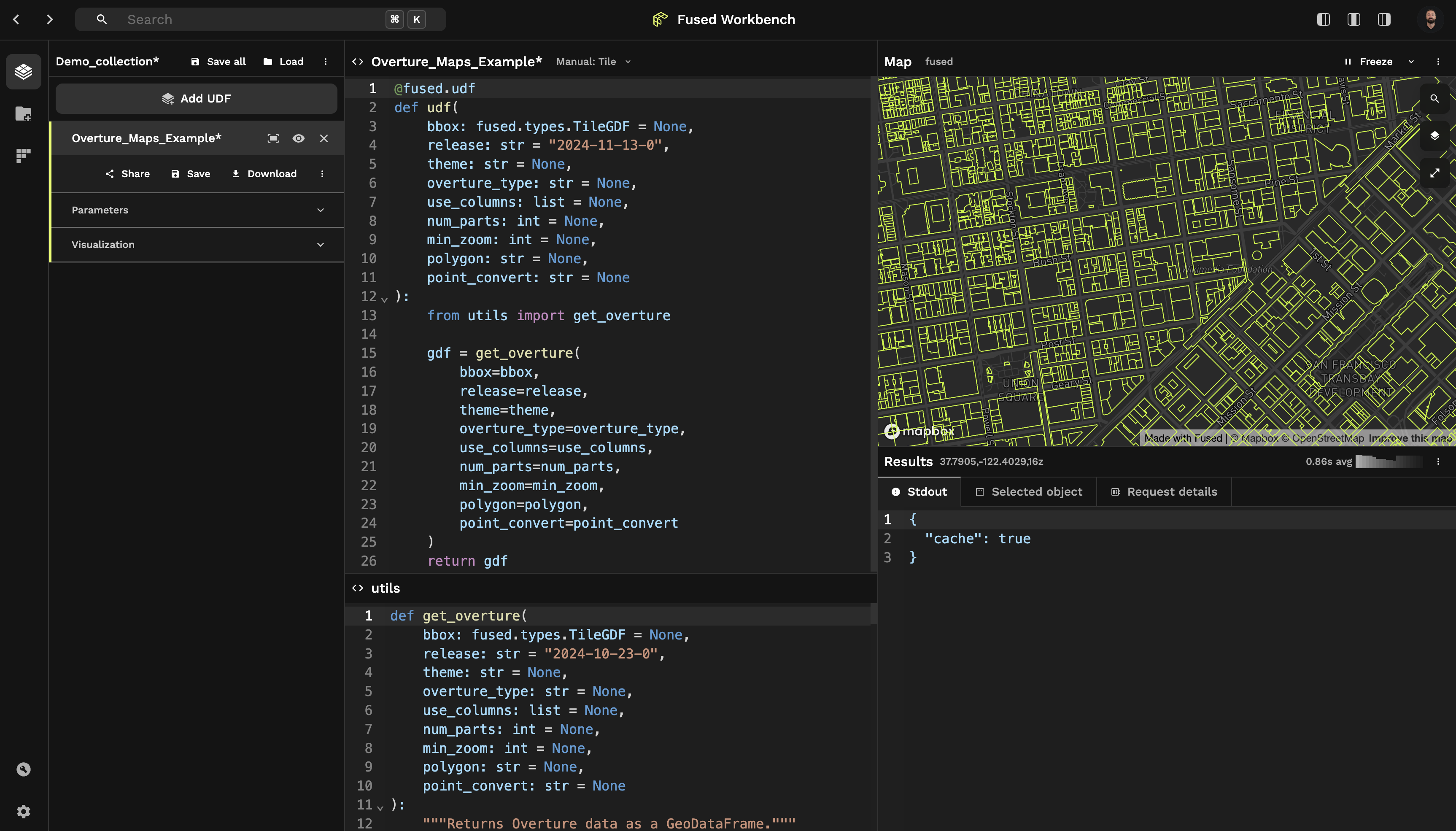Click the @fused.udf decorator line
This screenshot has width=1456, height=831.
435,89
